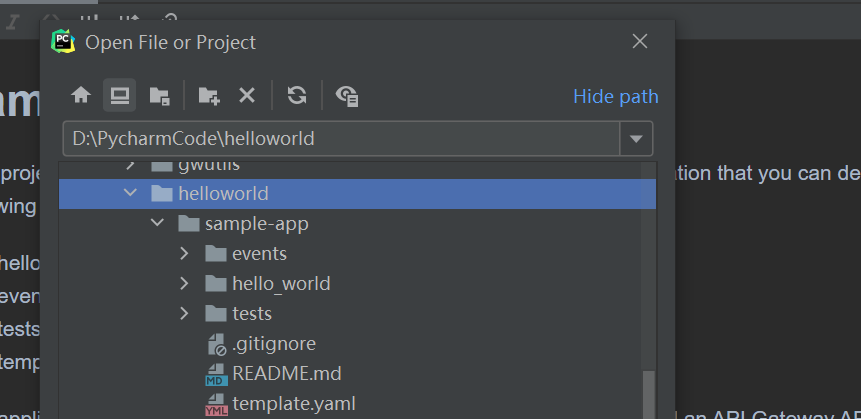Screen dimensions: 861x419
Task: Delete selected item with X toolbar icon
Action: 247,96
